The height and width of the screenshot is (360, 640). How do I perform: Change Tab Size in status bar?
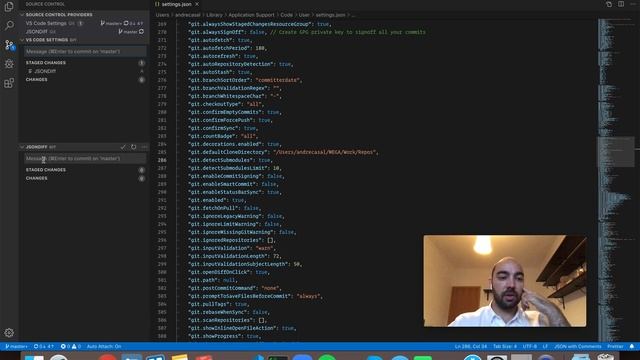[x=505, y=347]
